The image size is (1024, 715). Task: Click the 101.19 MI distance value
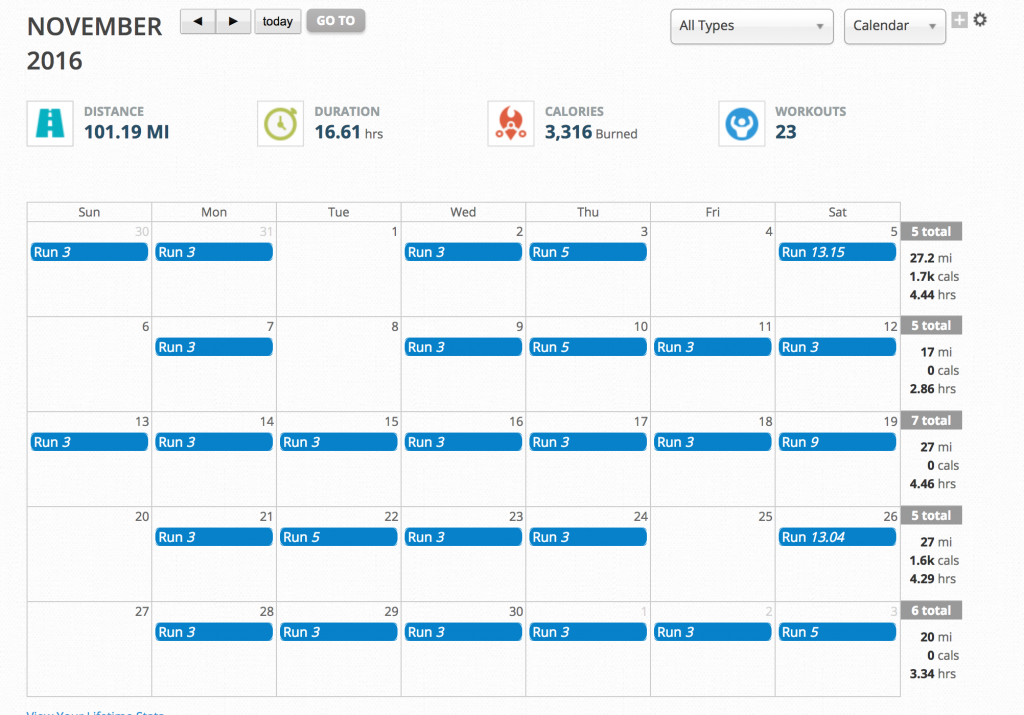[x=126, y=132]
